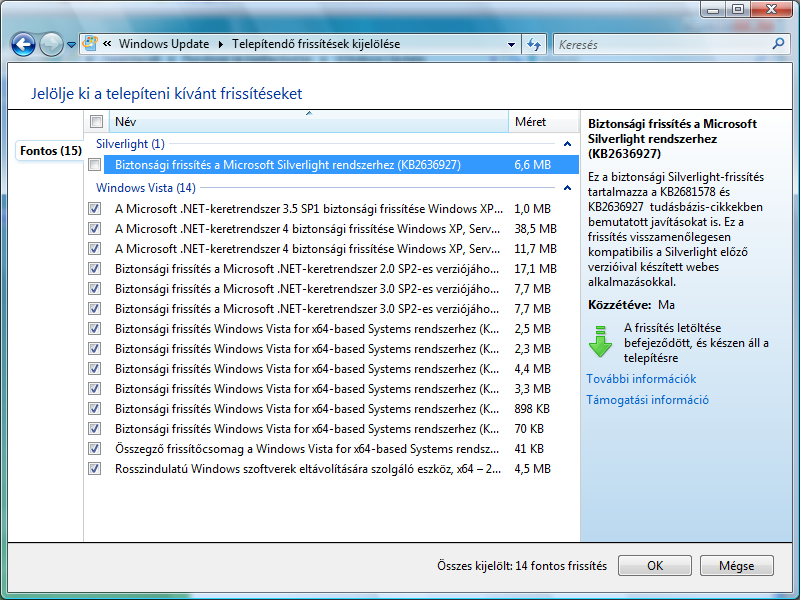The height and width of the screenshot is (600, 800).
Task: Open the További információk link
Action: [x=641, y=379]
